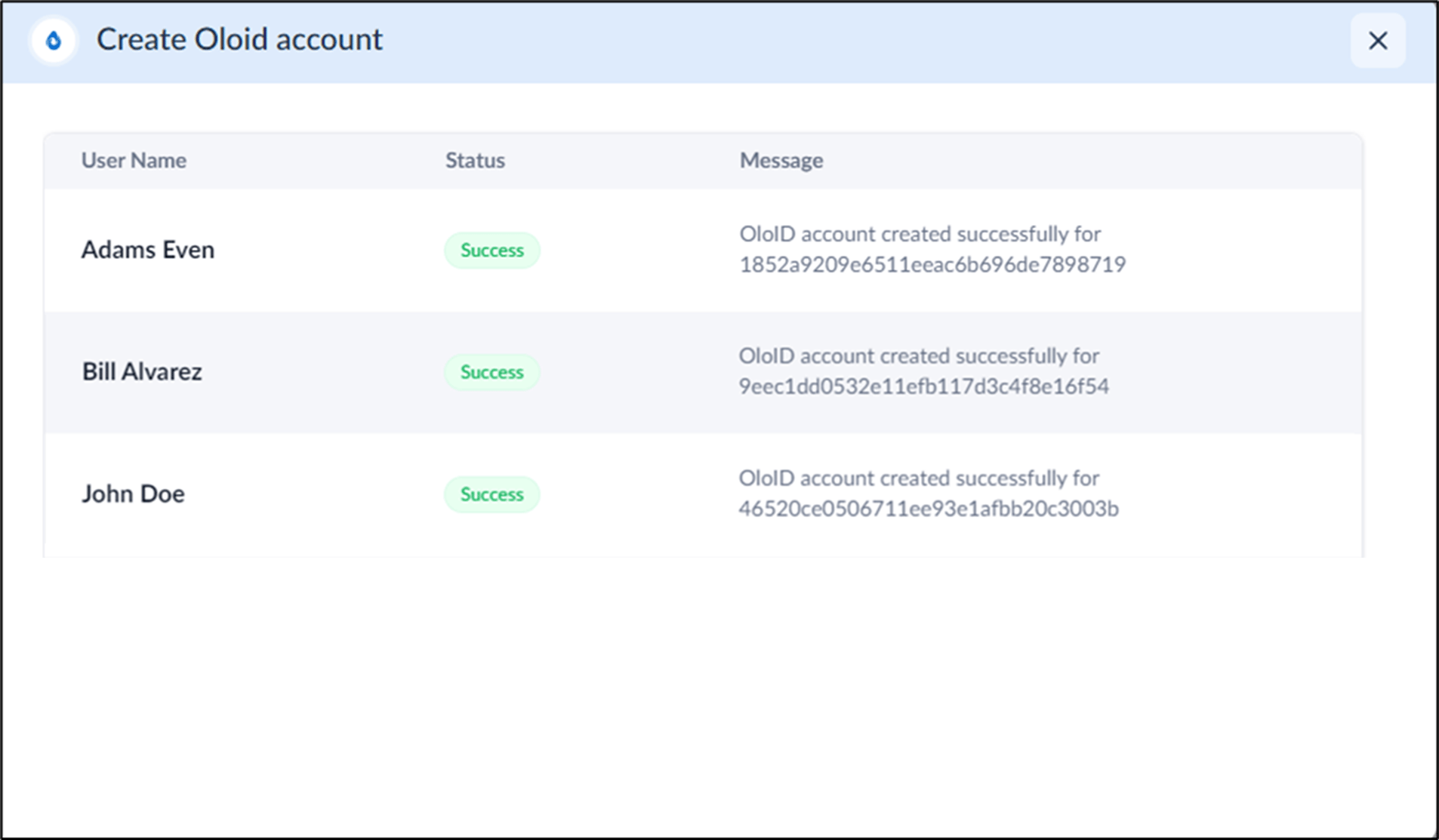
Task: Click Success badge in Bill Alvarez row
Action: tap(492, 372)
